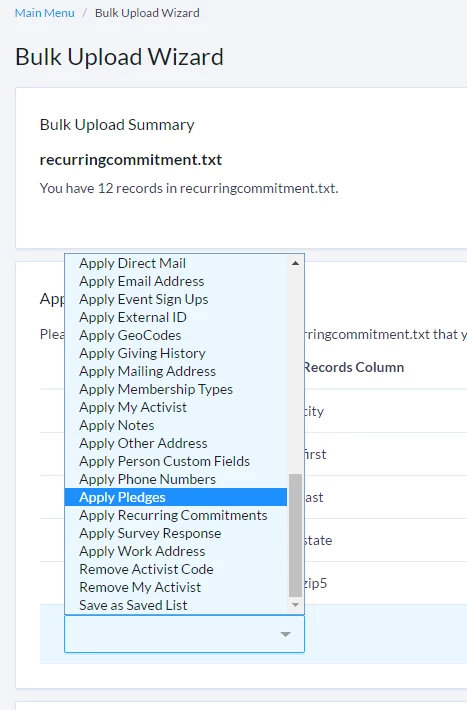Select Save as Saved List option
This screenshot has width=467, height=710.
pos(176,605)
